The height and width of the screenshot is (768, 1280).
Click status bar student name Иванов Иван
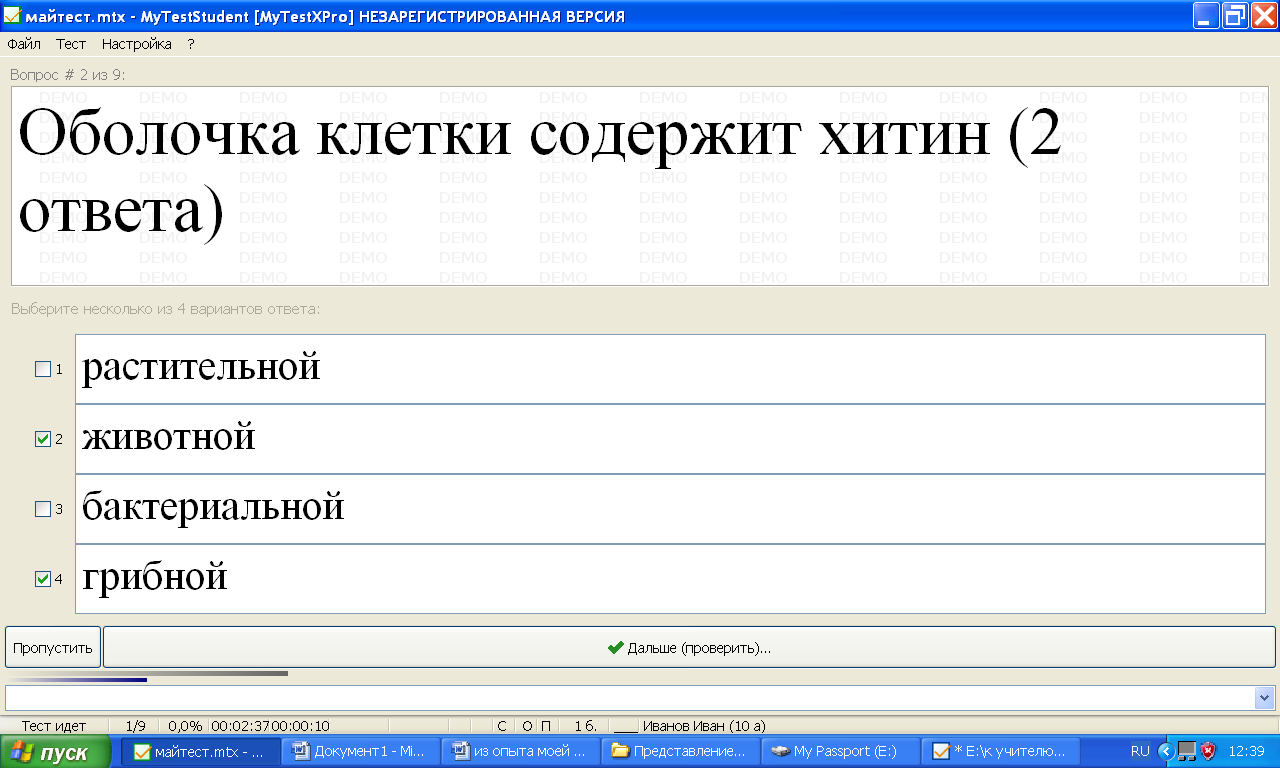click(704, 725)
